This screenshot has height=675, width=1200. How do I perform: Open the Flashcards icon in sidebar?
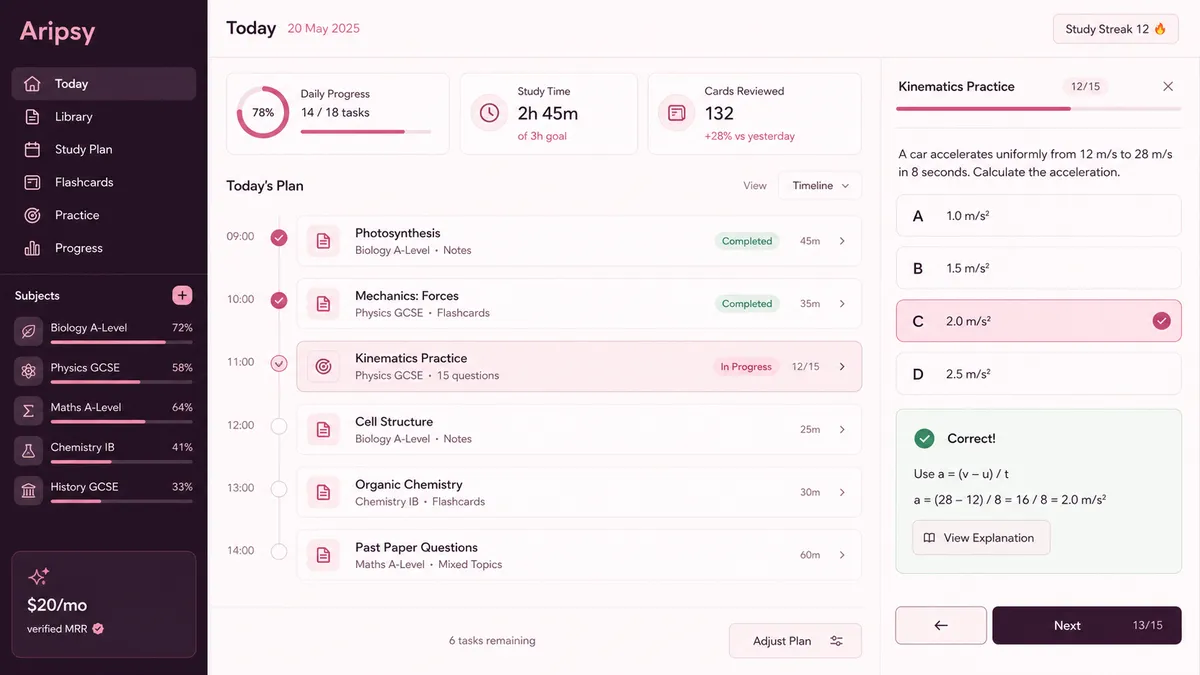coord(32,183)
